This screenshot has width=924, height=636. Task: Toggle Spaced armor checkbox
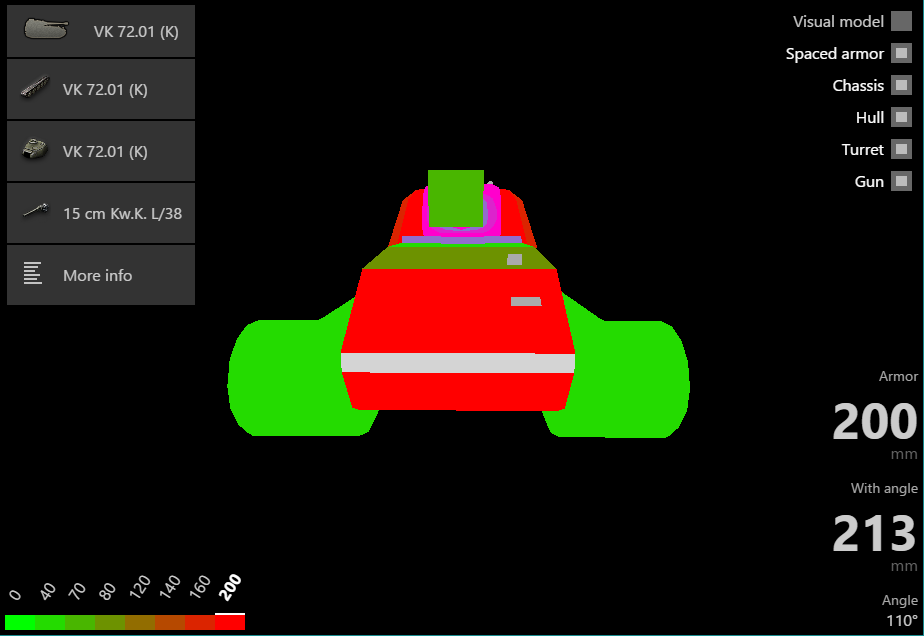click(x=901, y=53)
